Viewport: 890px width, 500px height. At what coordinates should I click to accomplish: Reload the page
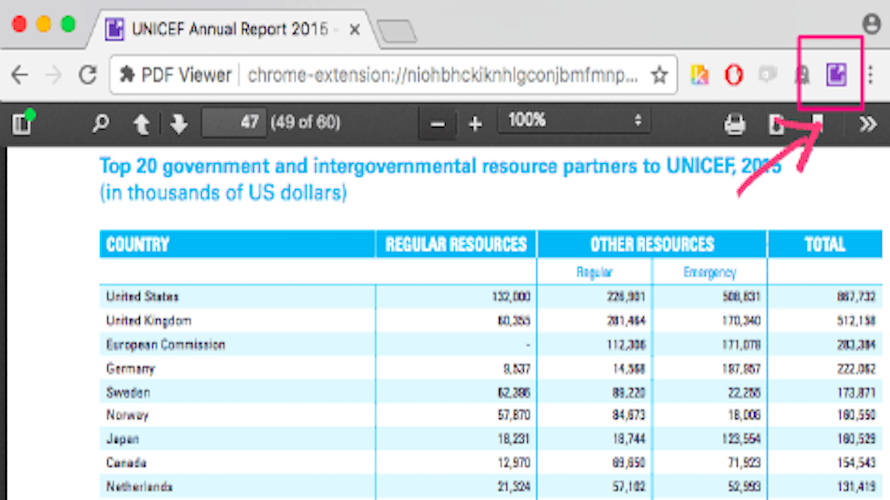(x=88, y=75)
